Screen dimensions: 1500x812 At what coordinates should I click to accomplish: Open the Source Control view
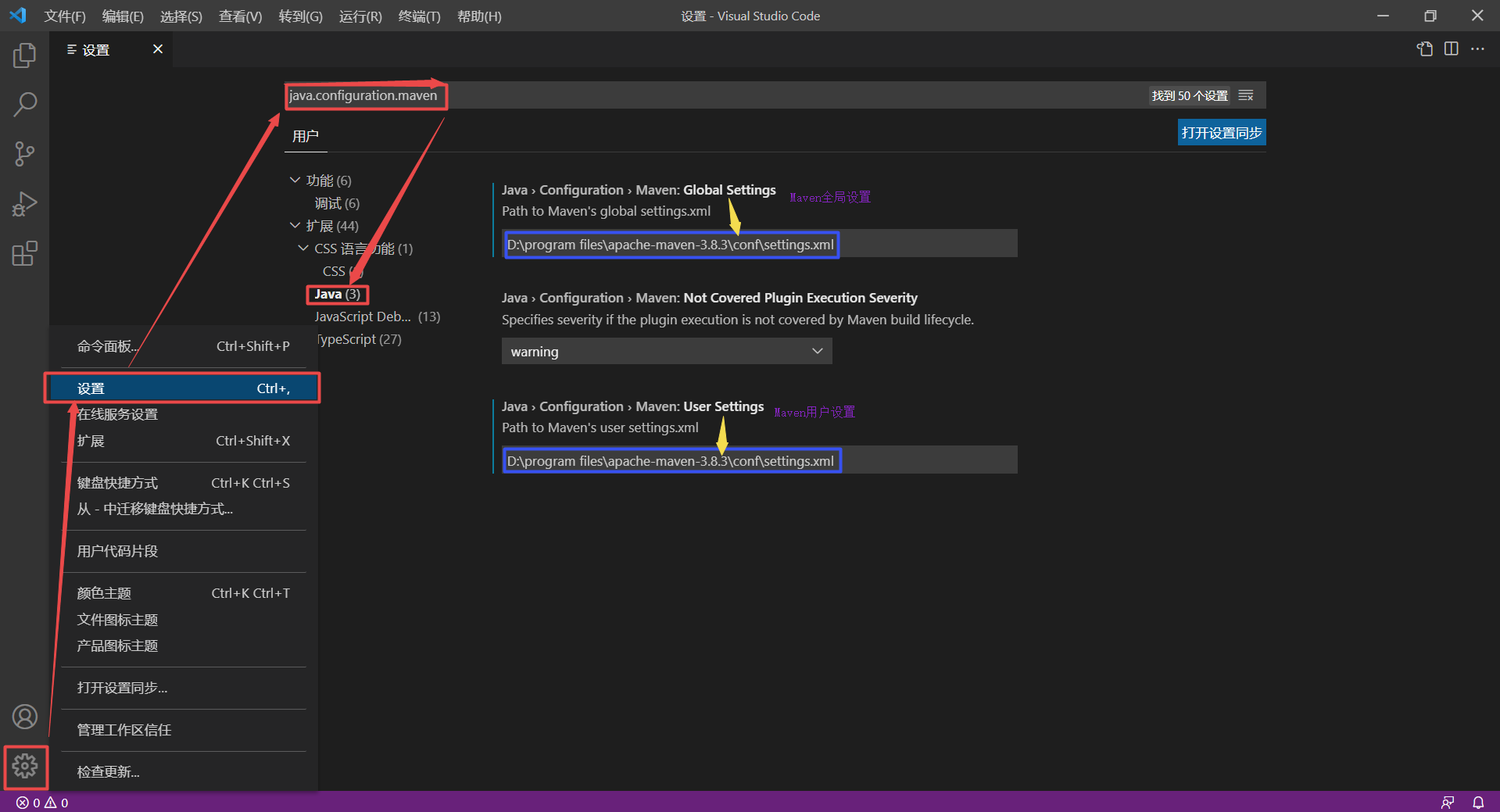(24, 154)
